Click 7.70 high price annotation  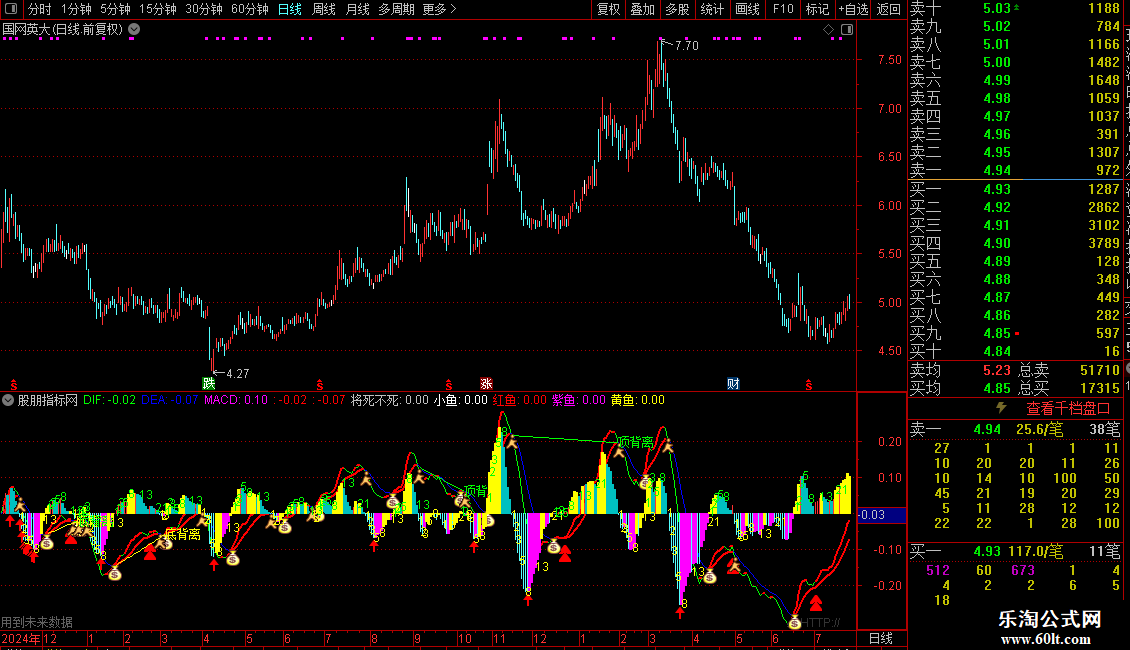[x=686, y=45]
